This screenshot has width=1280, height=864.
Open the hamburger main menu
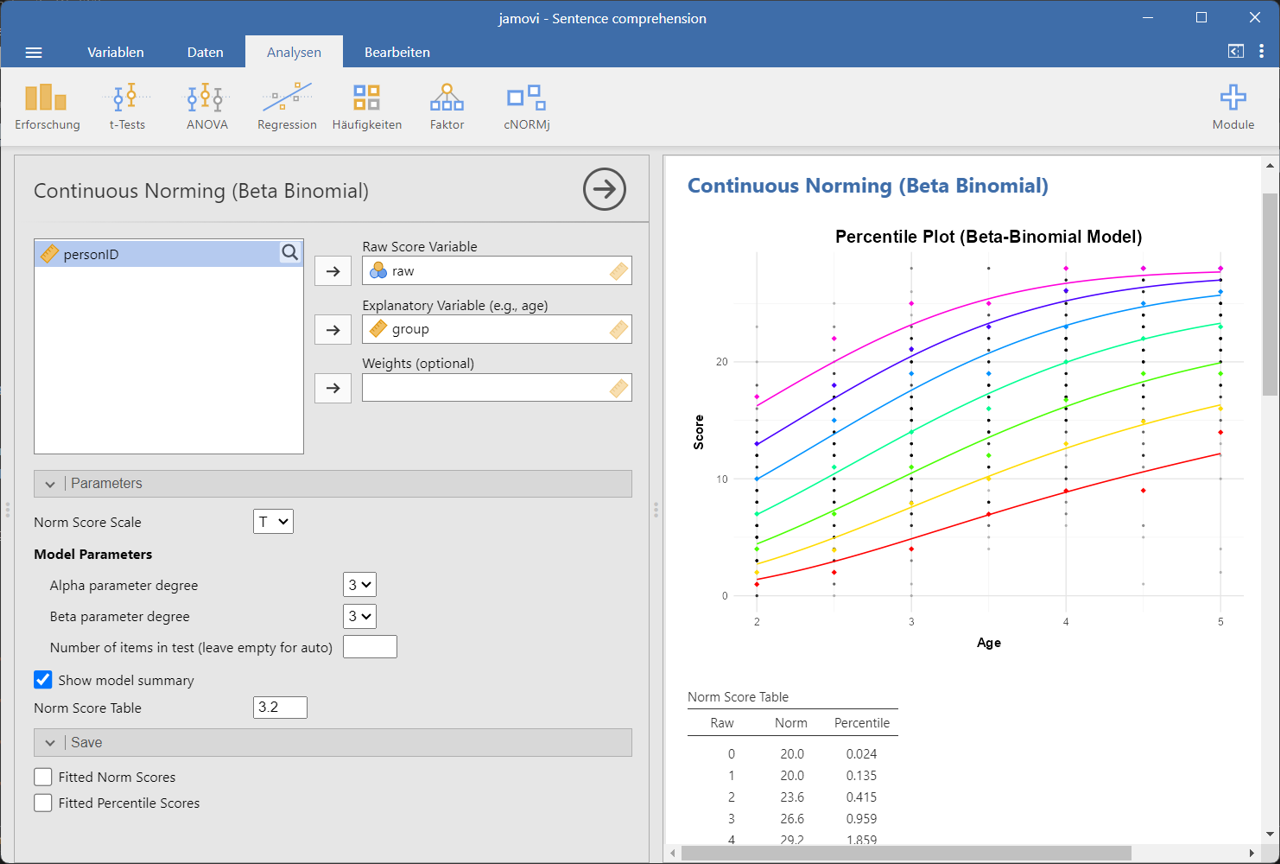[x=34, y=53]
